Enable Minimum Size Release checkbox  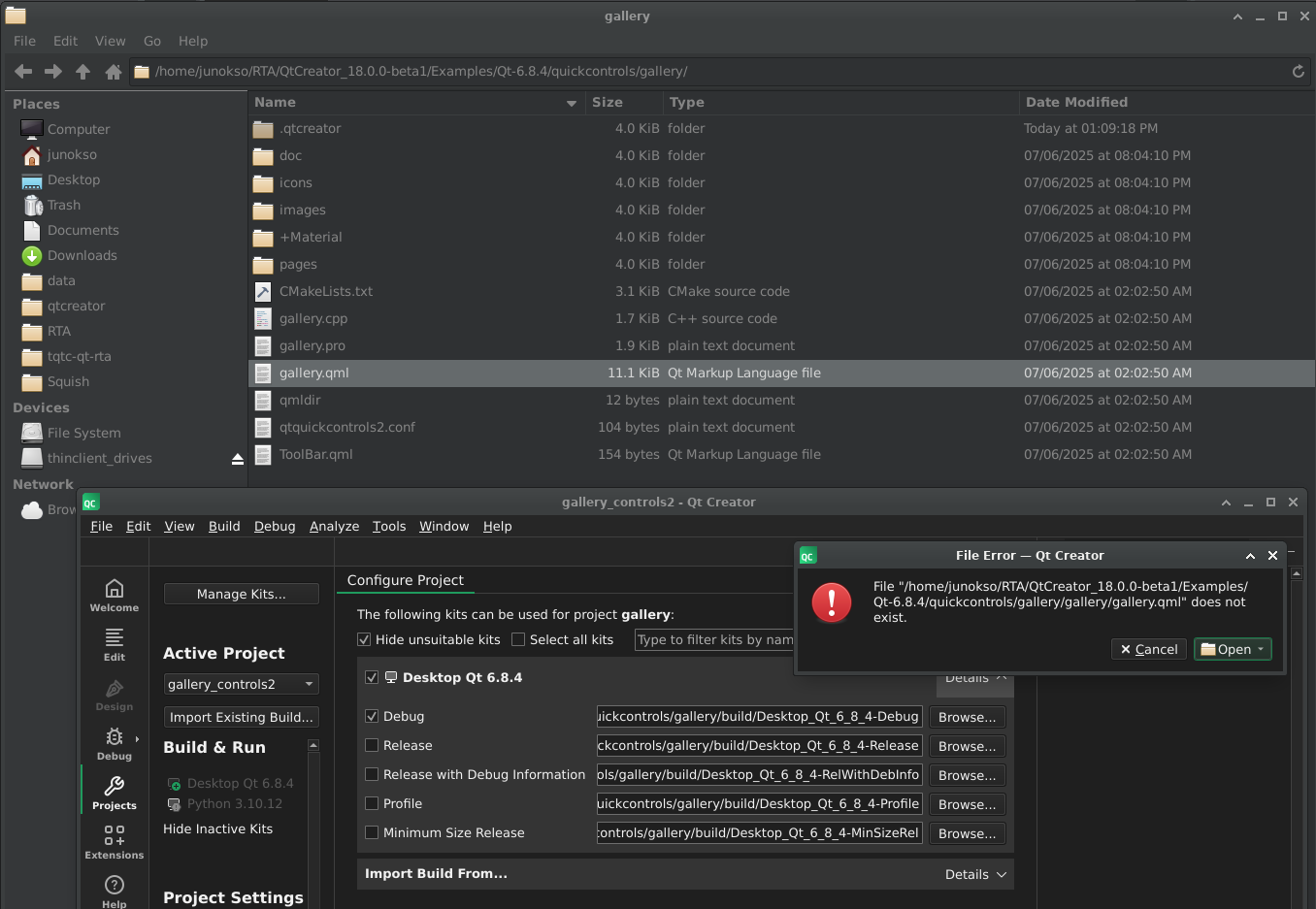(372, 832)
